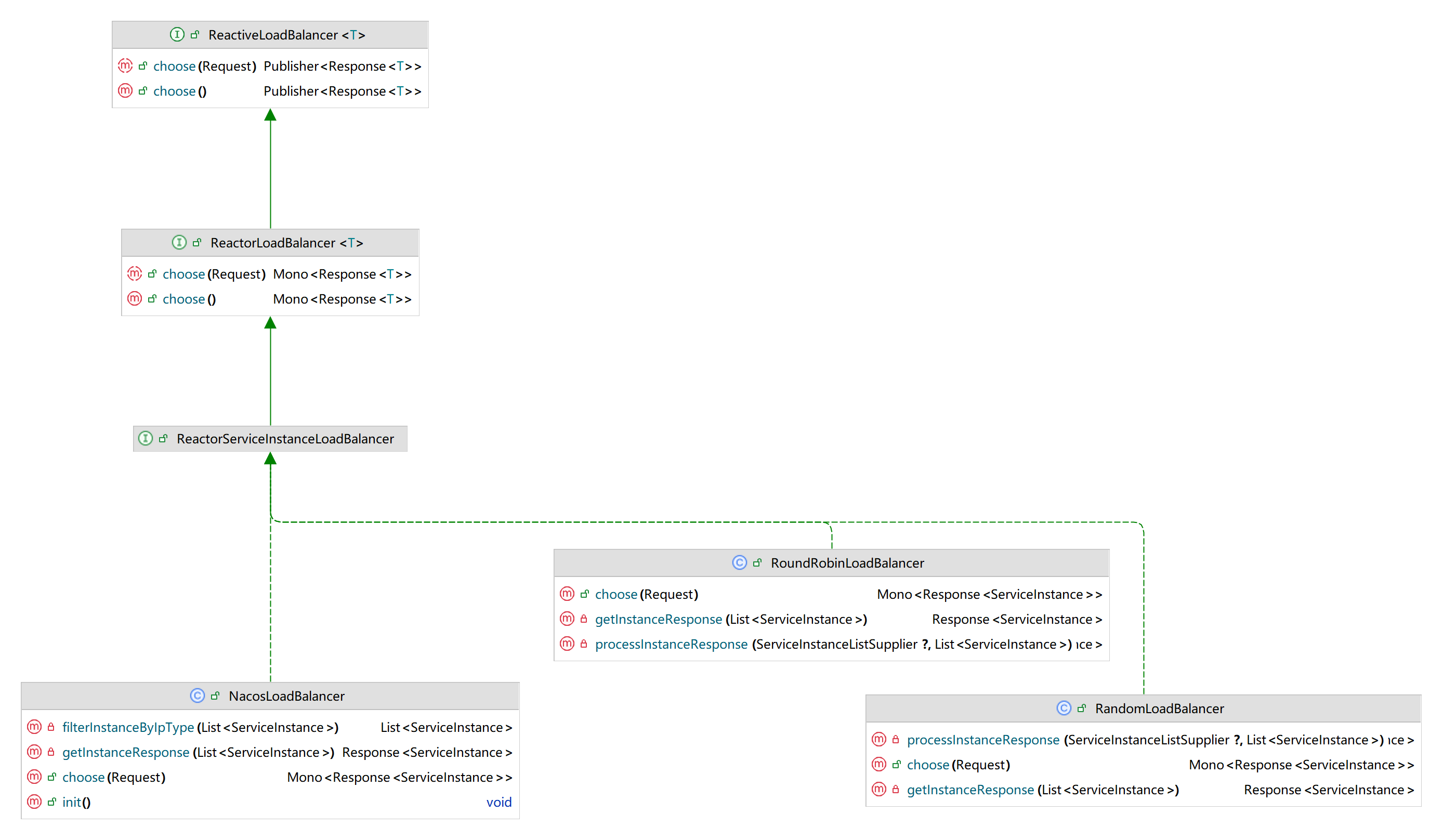Image resolution: width=1443 pixels, height=840 pixels.
Task: Click method icon of choose(Request) in RandomLoadBalancer
Action: point(878,765)
